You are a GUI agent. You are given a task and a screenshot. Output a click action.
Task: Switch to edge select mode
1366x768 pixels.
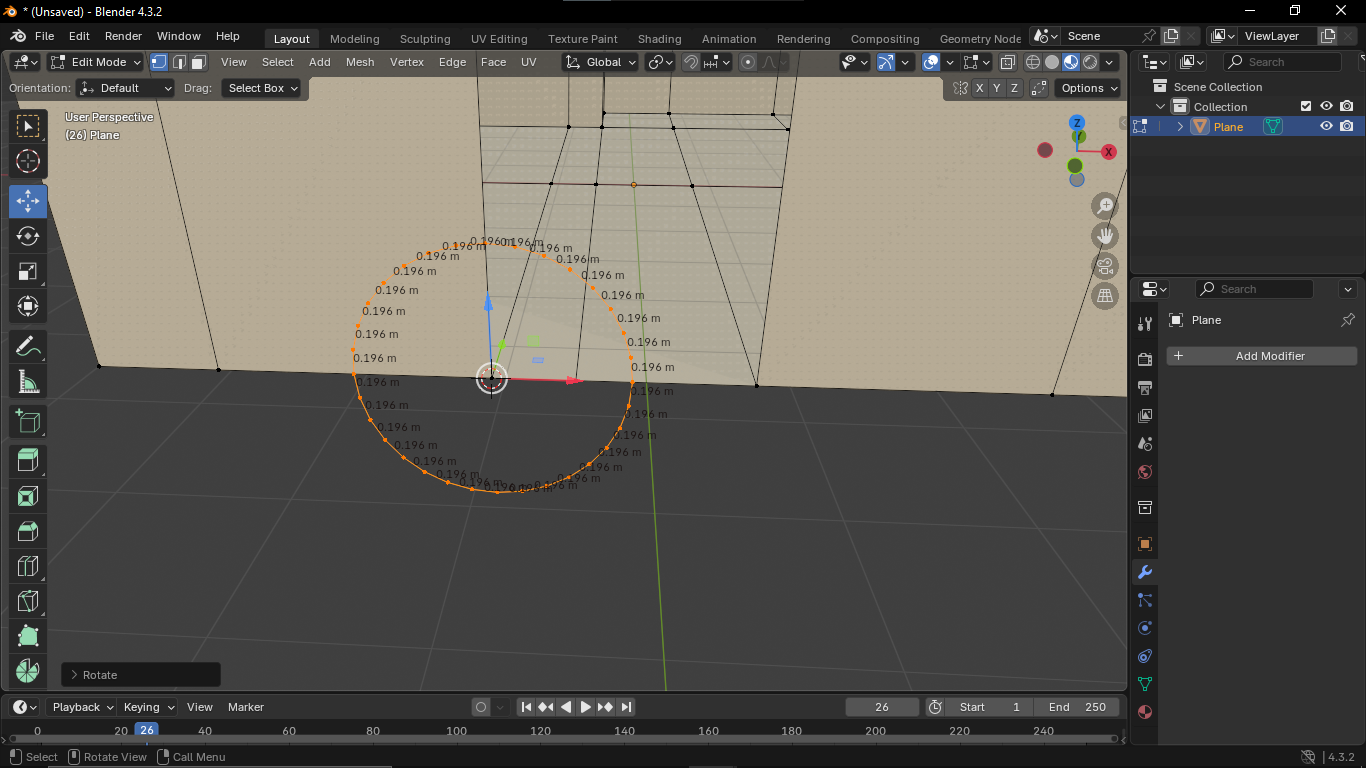[179, 62]
